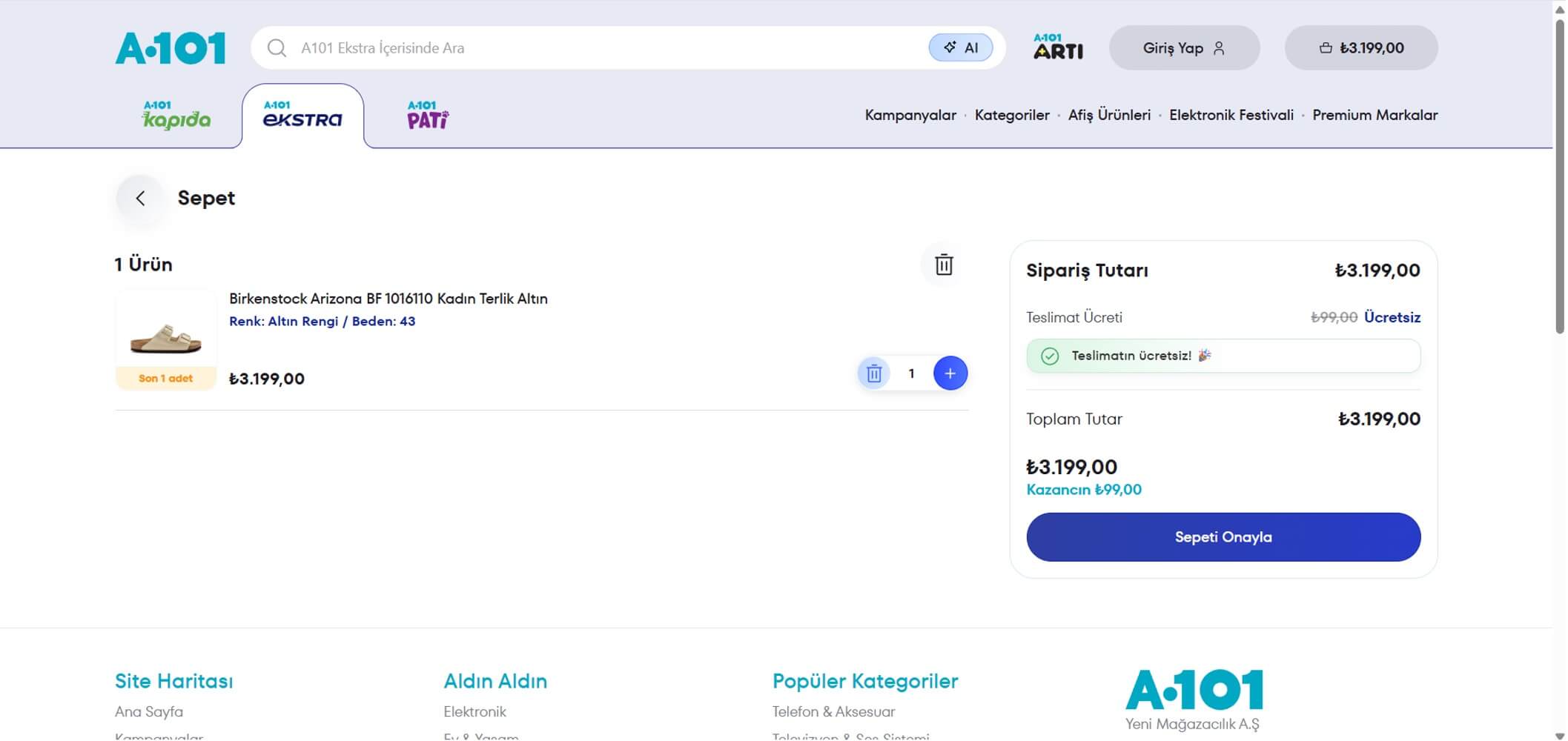Screen dimensions: 1568x741
Task: Click Kazancın ₺99,00 savings text
Action: pos(1084,490)
